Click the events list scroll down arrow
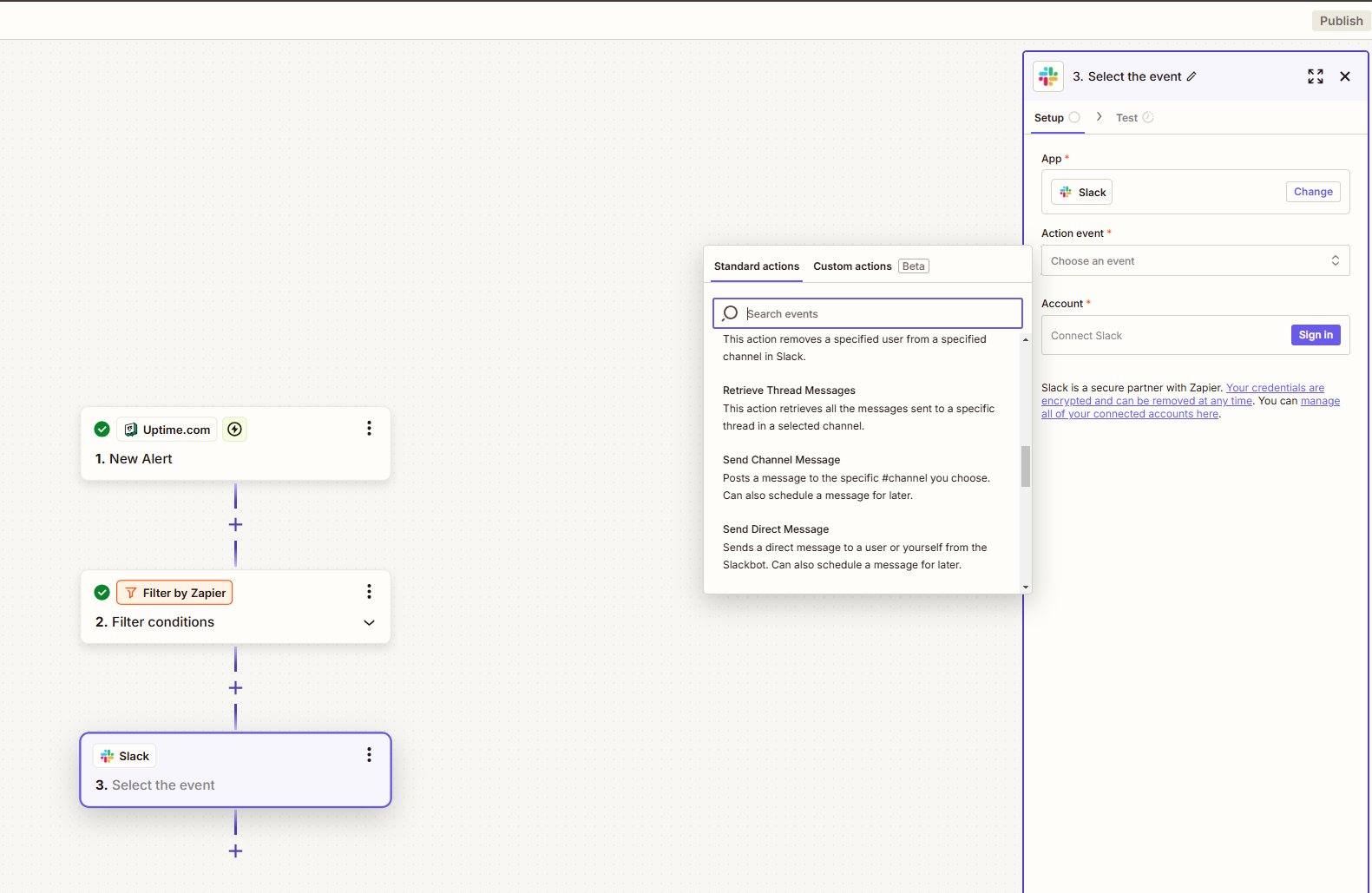The width and height of the screenshot is (1372, 893). (1026, 588)
